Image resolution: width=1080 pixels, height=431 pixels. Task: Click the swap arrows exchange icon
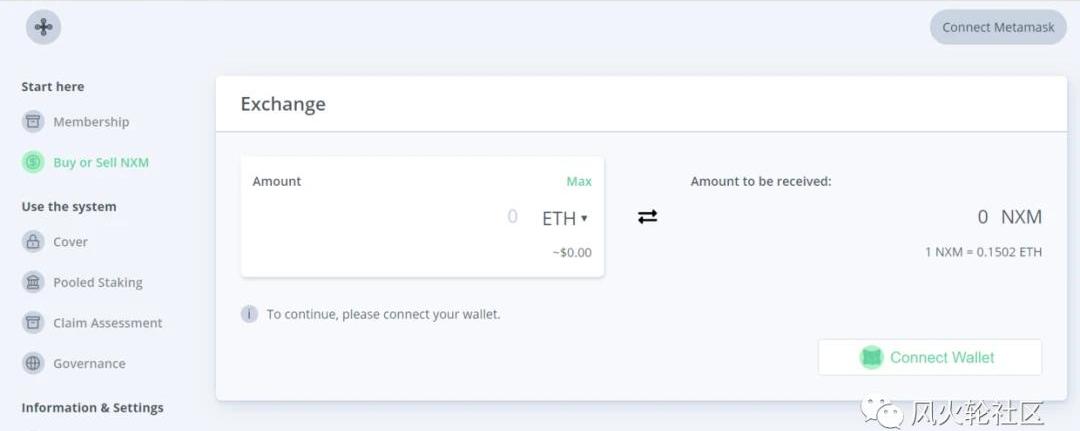coord(647,216)
